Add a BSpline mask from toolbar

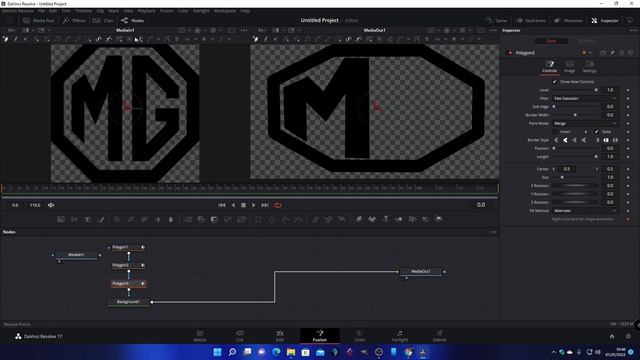pyautogui.click(x=299, y=219)
